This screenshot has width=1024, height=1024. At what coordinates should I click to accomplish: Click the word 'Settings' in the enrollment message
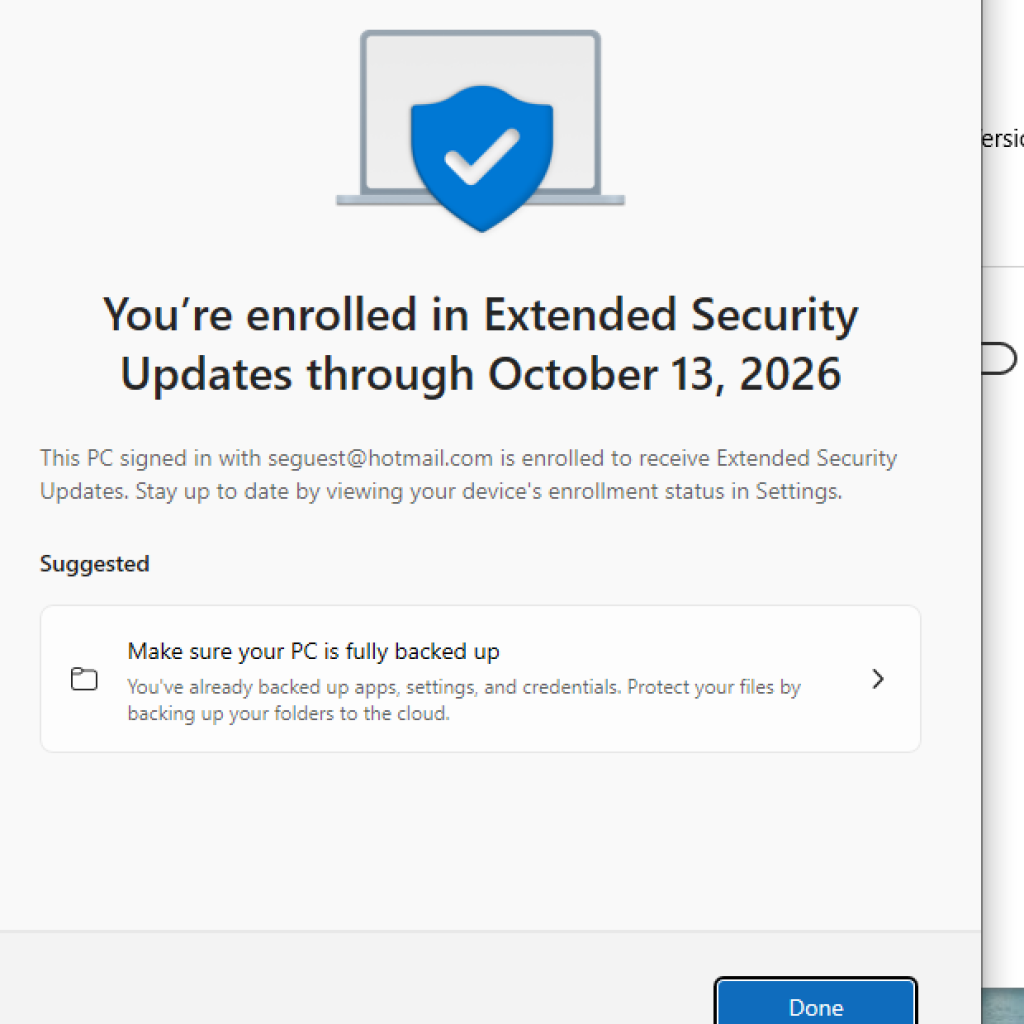coord(796,491)
